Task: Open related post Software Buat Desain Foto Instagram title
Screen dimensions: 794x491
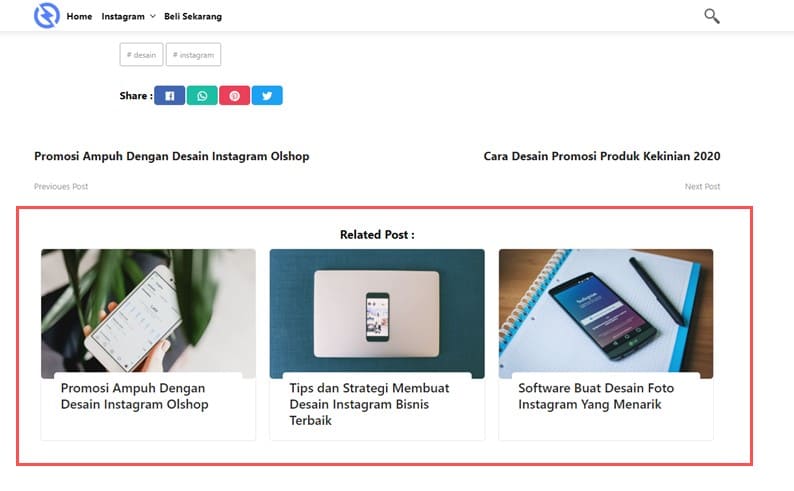Action: click(x=596, y=396)
